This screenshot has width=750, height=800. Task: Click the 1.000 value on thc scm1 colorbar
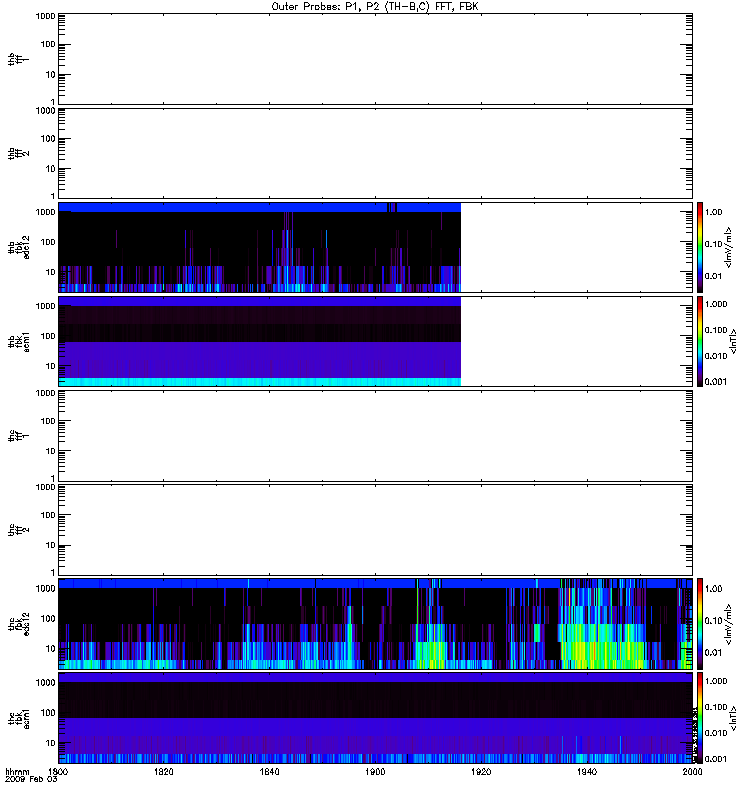[x=716, y=681]
